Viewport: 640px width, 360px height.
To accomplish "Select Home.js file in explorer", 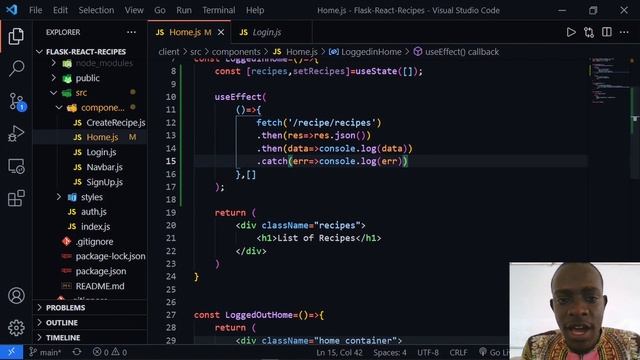I will tap(102, 137).
